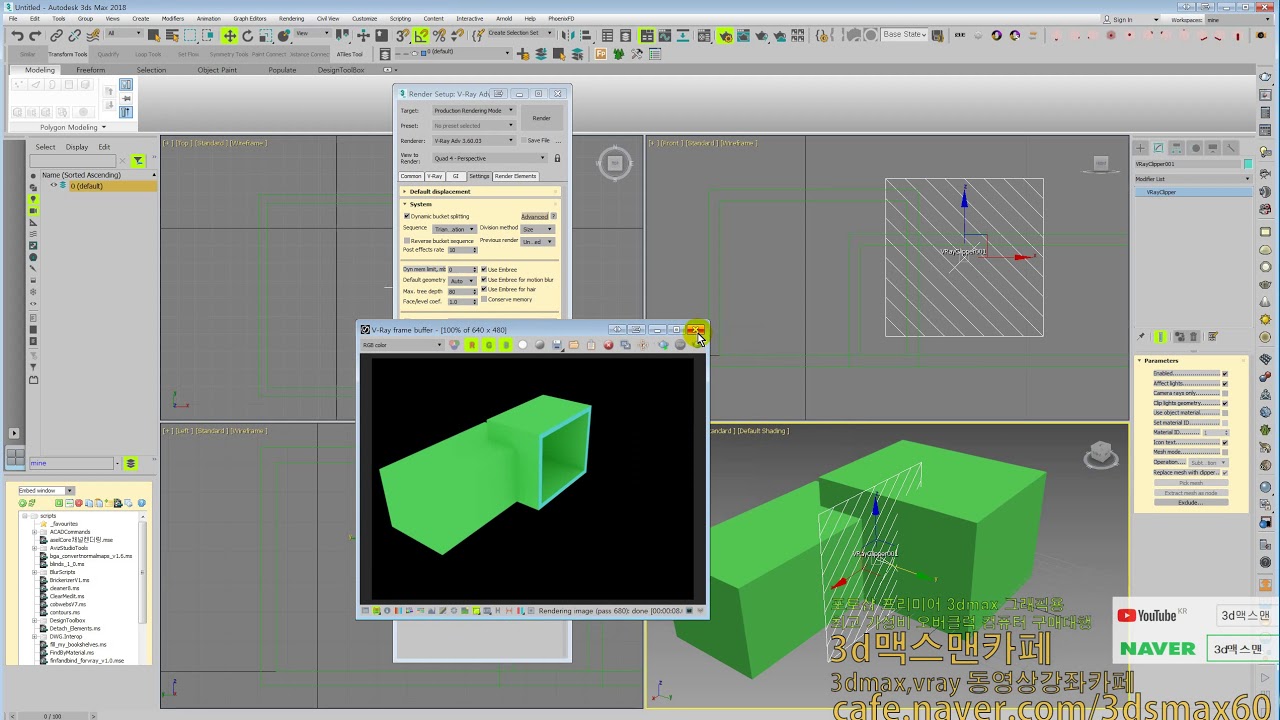
Task: Open the Target rendering mode dropdown
Action: [473, 110]
